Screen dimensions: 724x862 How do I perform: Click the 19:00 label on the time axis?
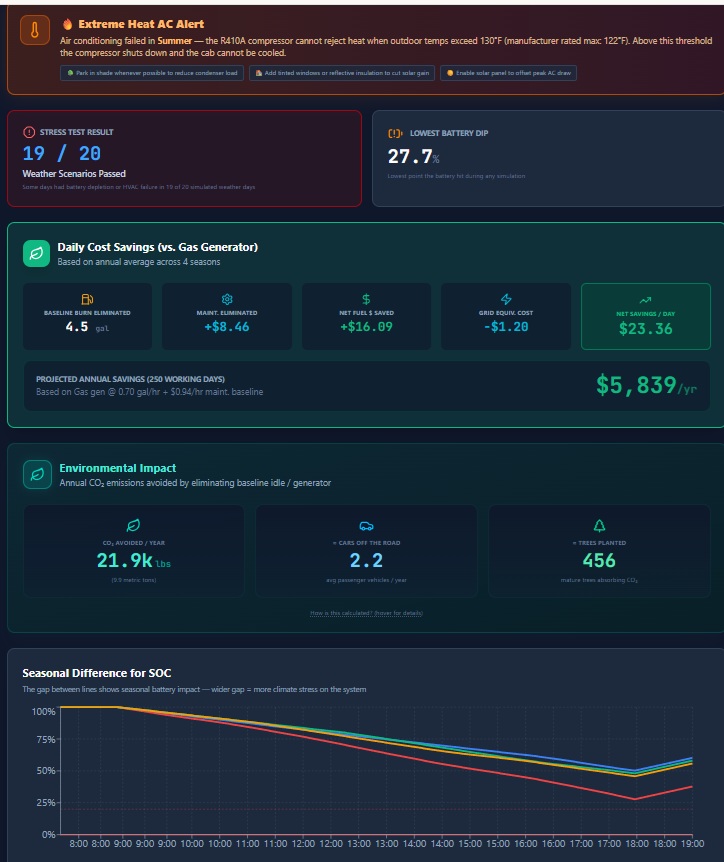pos(692,844)
